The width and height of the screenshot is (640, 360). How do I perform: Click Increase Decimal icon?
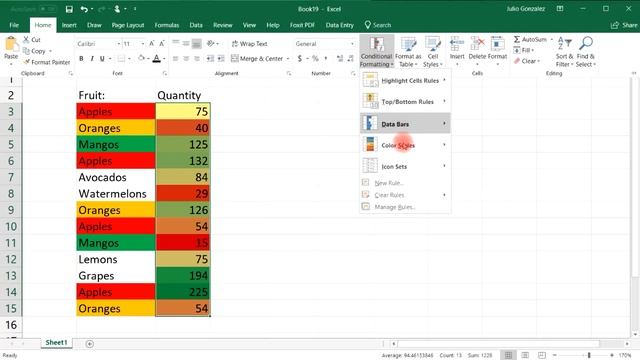[340, 59]
